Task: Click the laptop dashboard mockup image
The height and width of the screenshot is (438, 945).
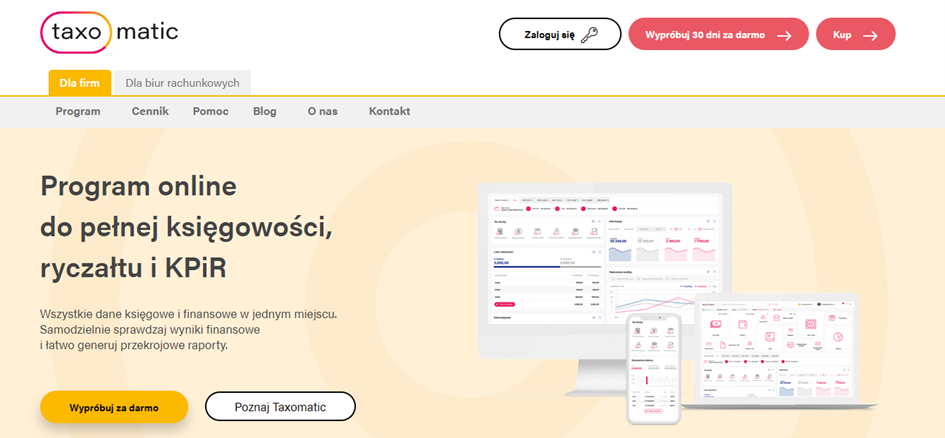Action: [x=779, y=351]
